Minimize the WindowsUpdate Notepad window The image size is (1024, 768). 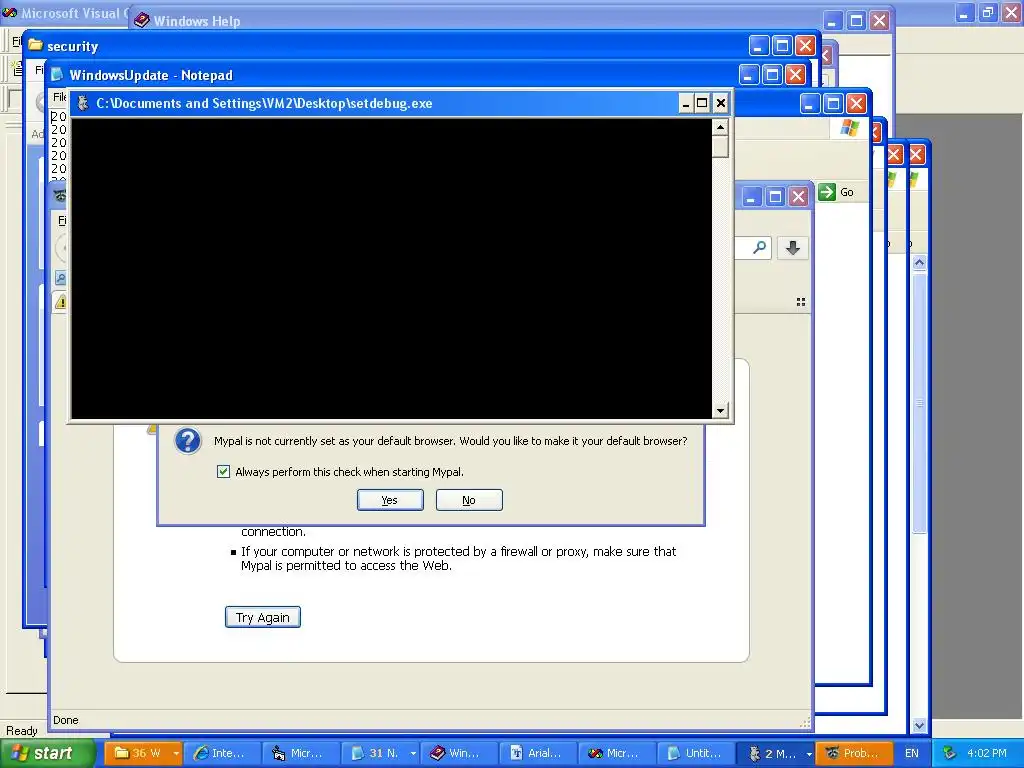[x=748, y=75]
